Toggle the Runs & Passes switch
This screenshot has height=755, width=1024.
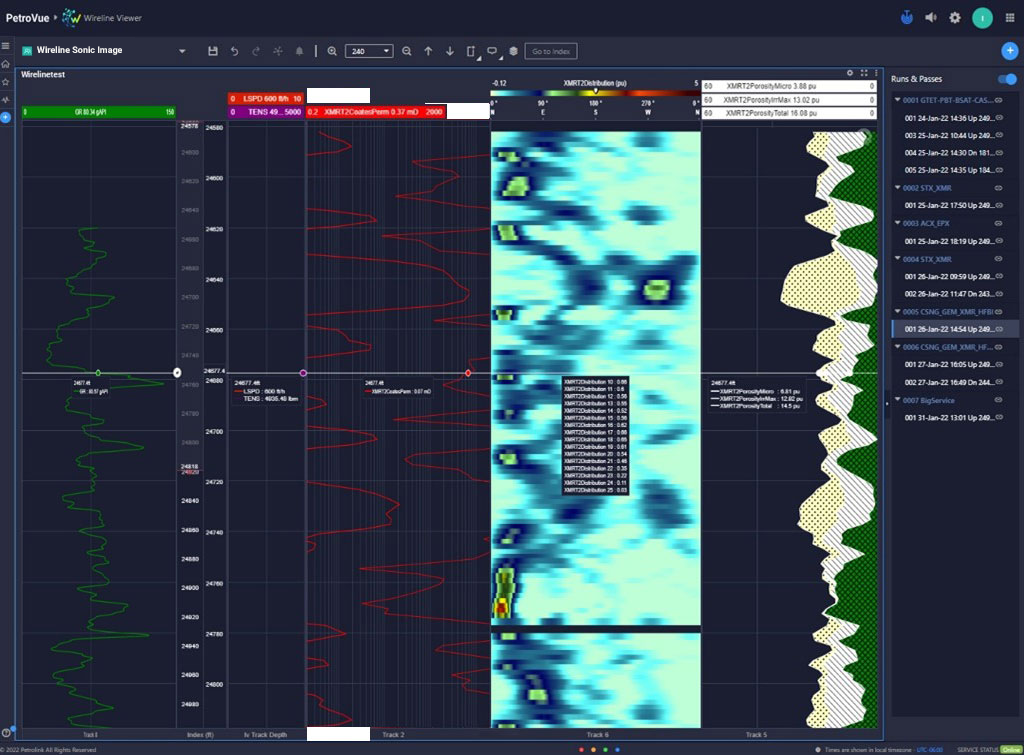tap(1006, 79)
